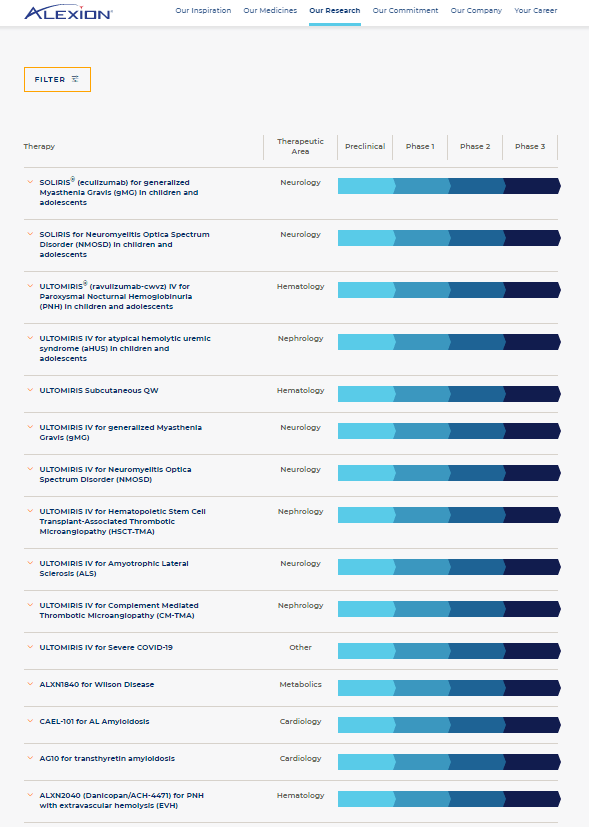The width and height of the screenshot is (589, 827).
Task: Expand the ALXN1840 for Wilson Disease chevron
Action: coord(29,684)
